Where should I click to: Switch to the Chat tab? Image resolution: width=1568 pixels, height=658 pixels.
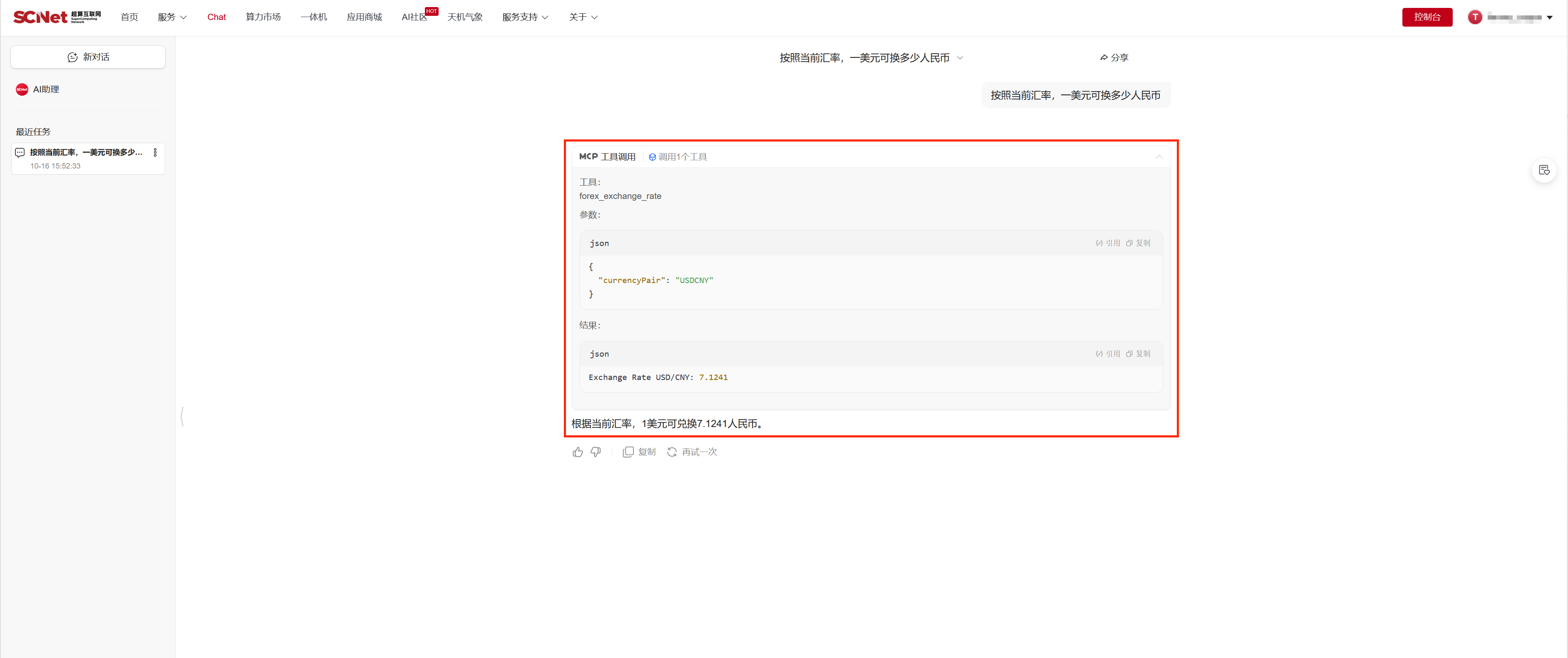216,17
